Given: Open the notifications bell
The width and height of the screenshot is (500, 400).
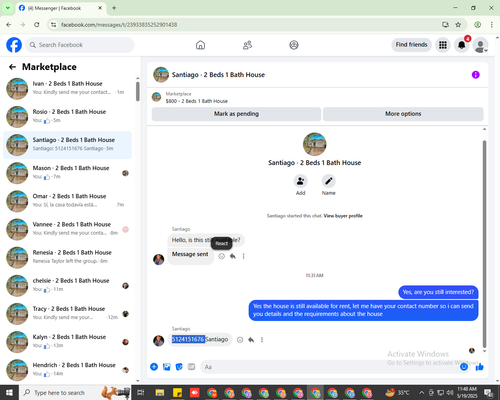Looking at the screenshot, I should 462,45.
